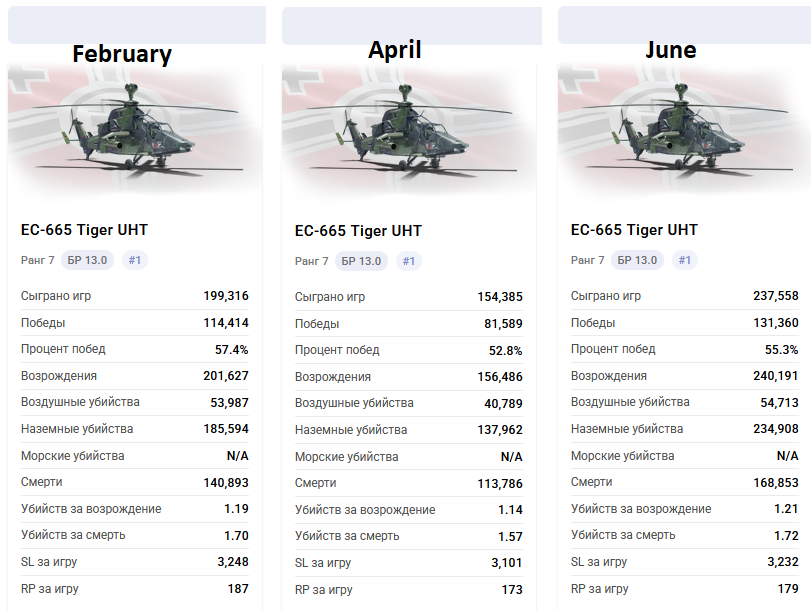Click the БР 13.0 badge in the April card
This screenshot has height=611, width=811.
tap(361, 261)
